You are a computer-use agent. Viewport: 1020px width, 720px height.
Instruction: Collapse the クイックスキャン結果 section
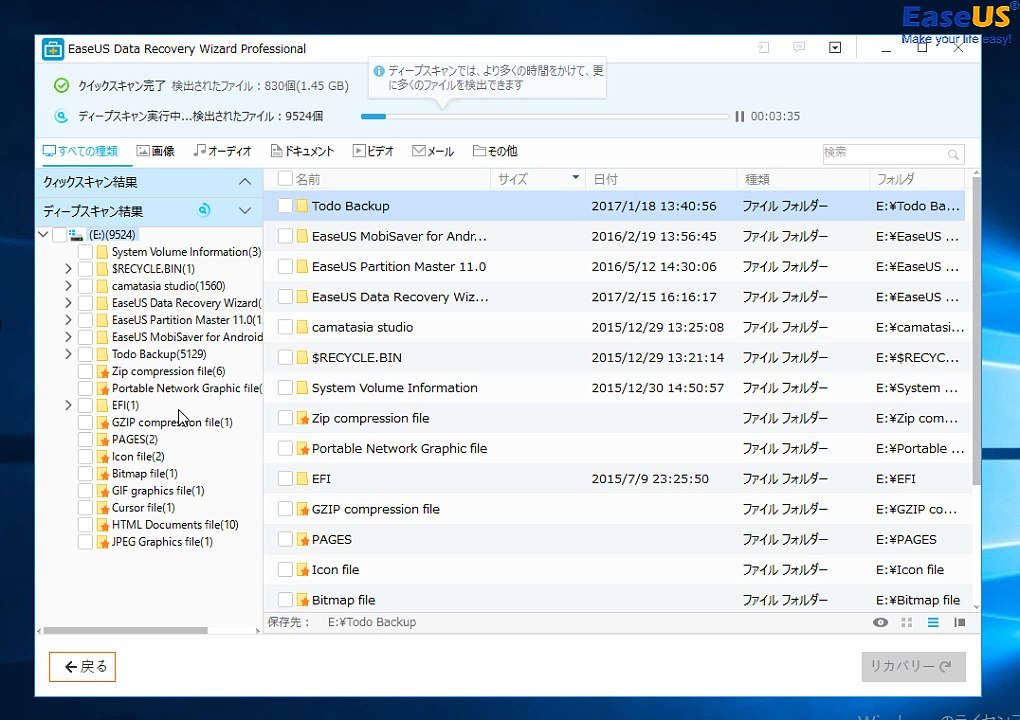click(245, 181)
